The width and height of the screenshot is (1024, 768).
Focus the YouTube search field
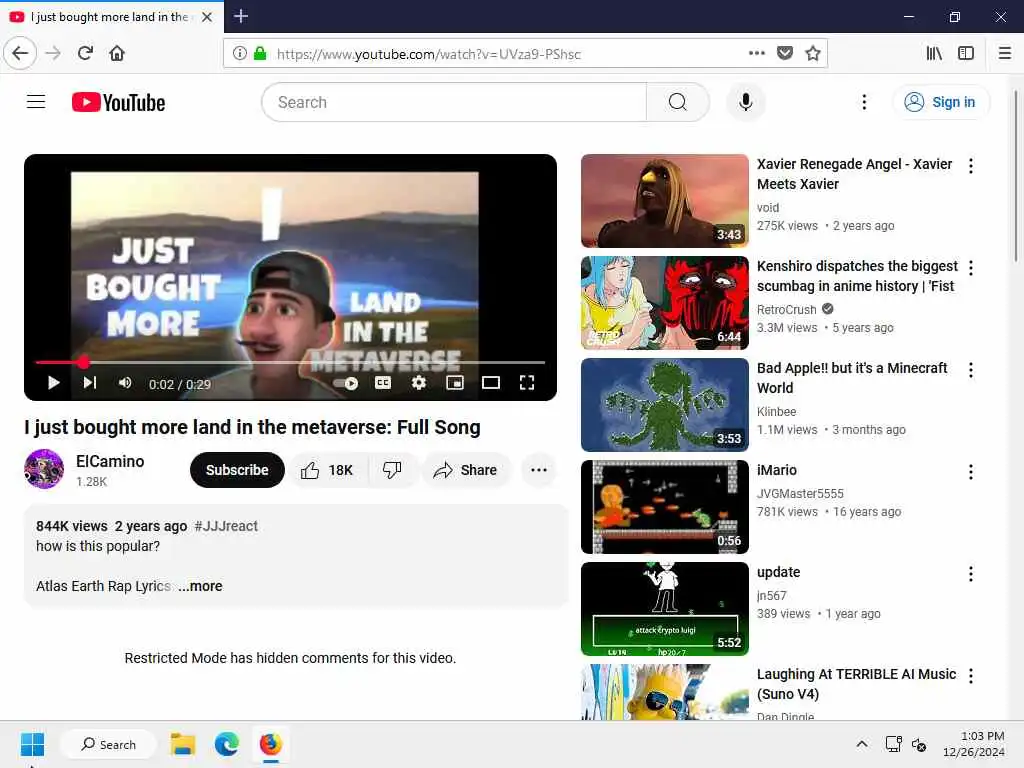[x=455, y=102]
